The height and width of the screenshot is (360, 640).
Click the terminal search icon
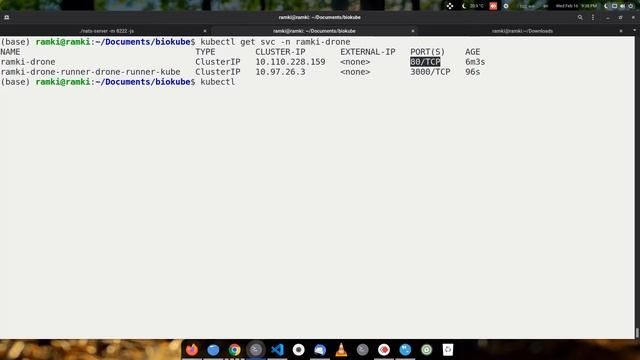(580, 18)
